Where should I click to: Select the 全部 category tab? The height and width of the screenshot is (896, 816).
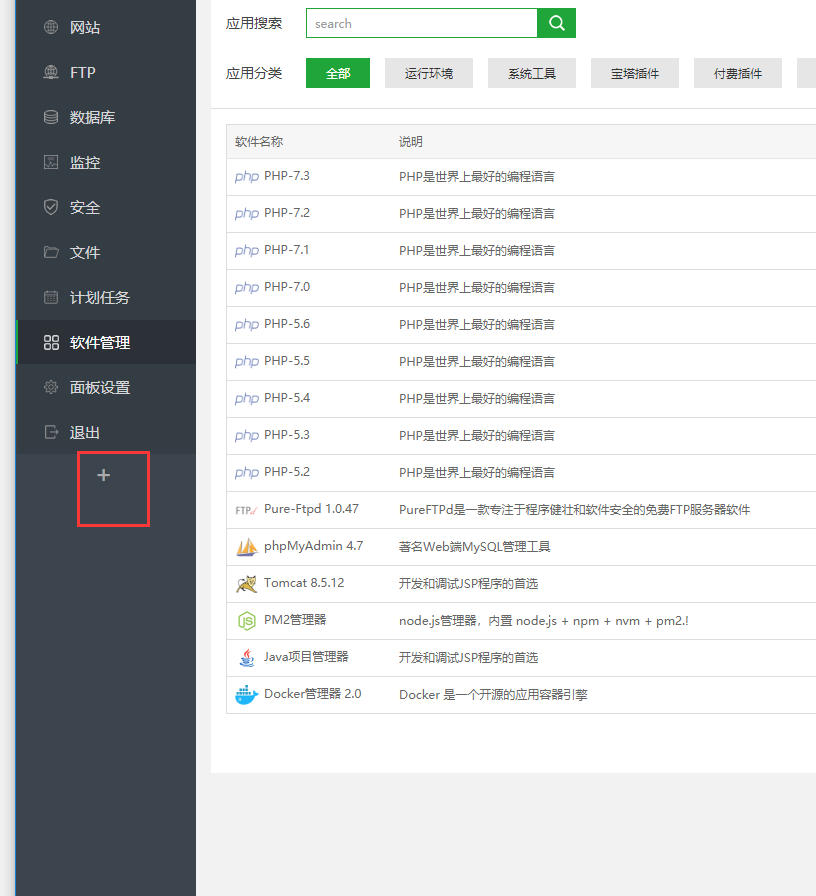[x=338, y=73]
